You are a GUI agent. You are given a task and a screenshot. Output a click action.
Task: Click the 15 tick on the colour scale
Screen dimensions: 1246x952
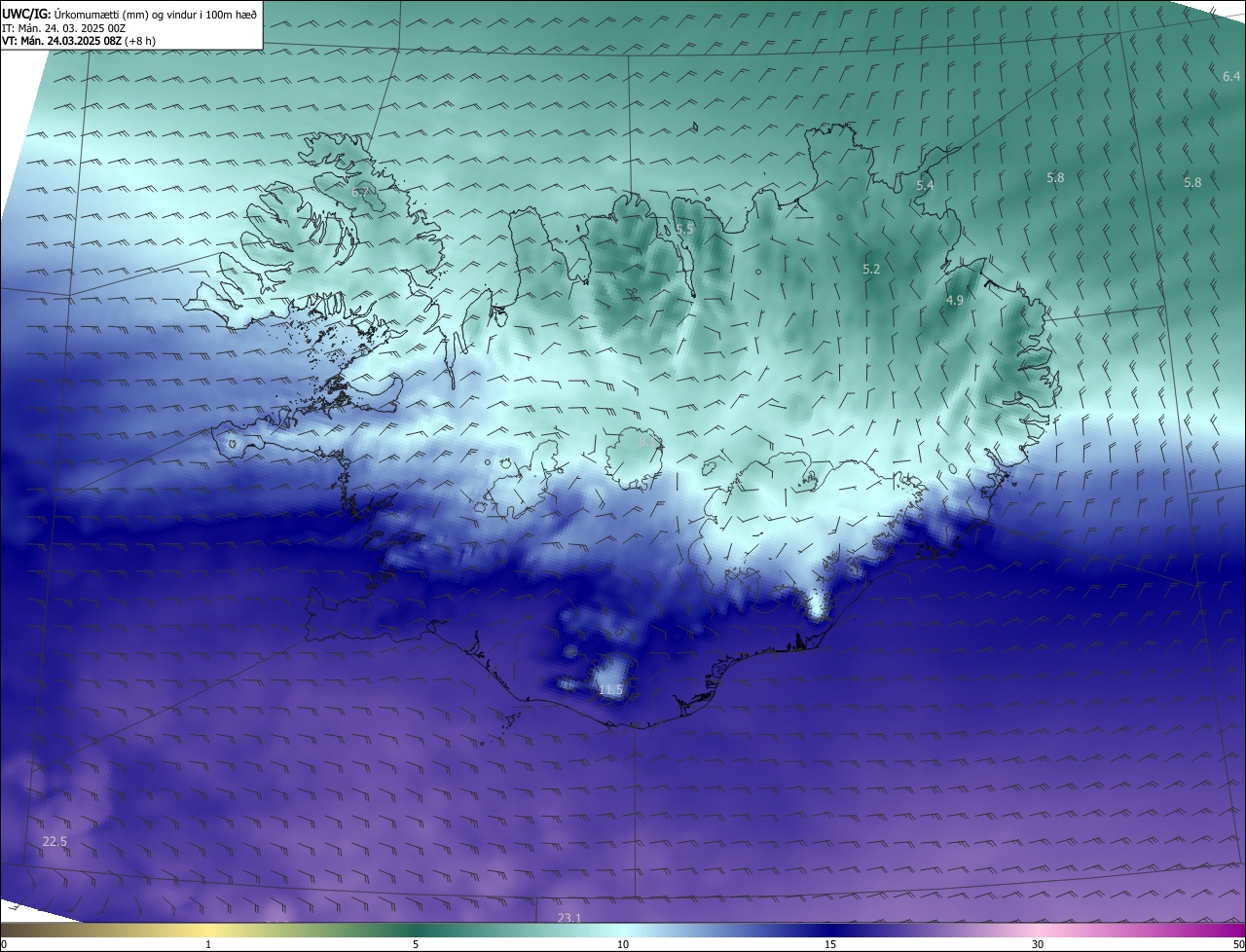pyautogui.click(x=830, y=944)
